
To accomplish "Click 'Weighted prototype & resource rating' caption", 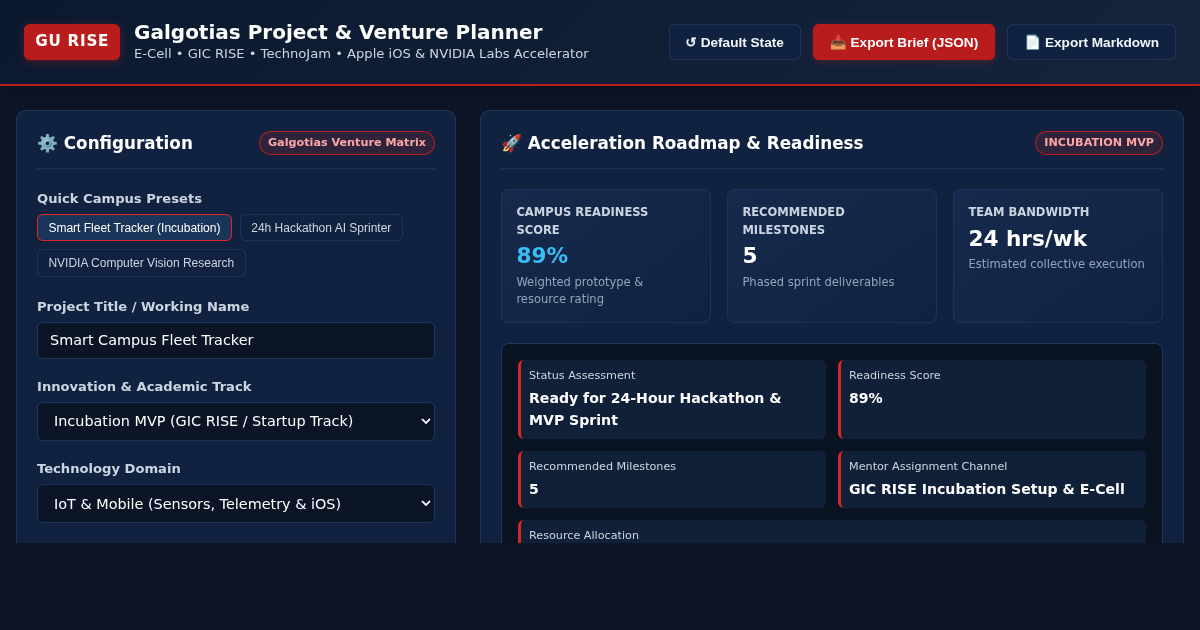I will tap(580, 290).
